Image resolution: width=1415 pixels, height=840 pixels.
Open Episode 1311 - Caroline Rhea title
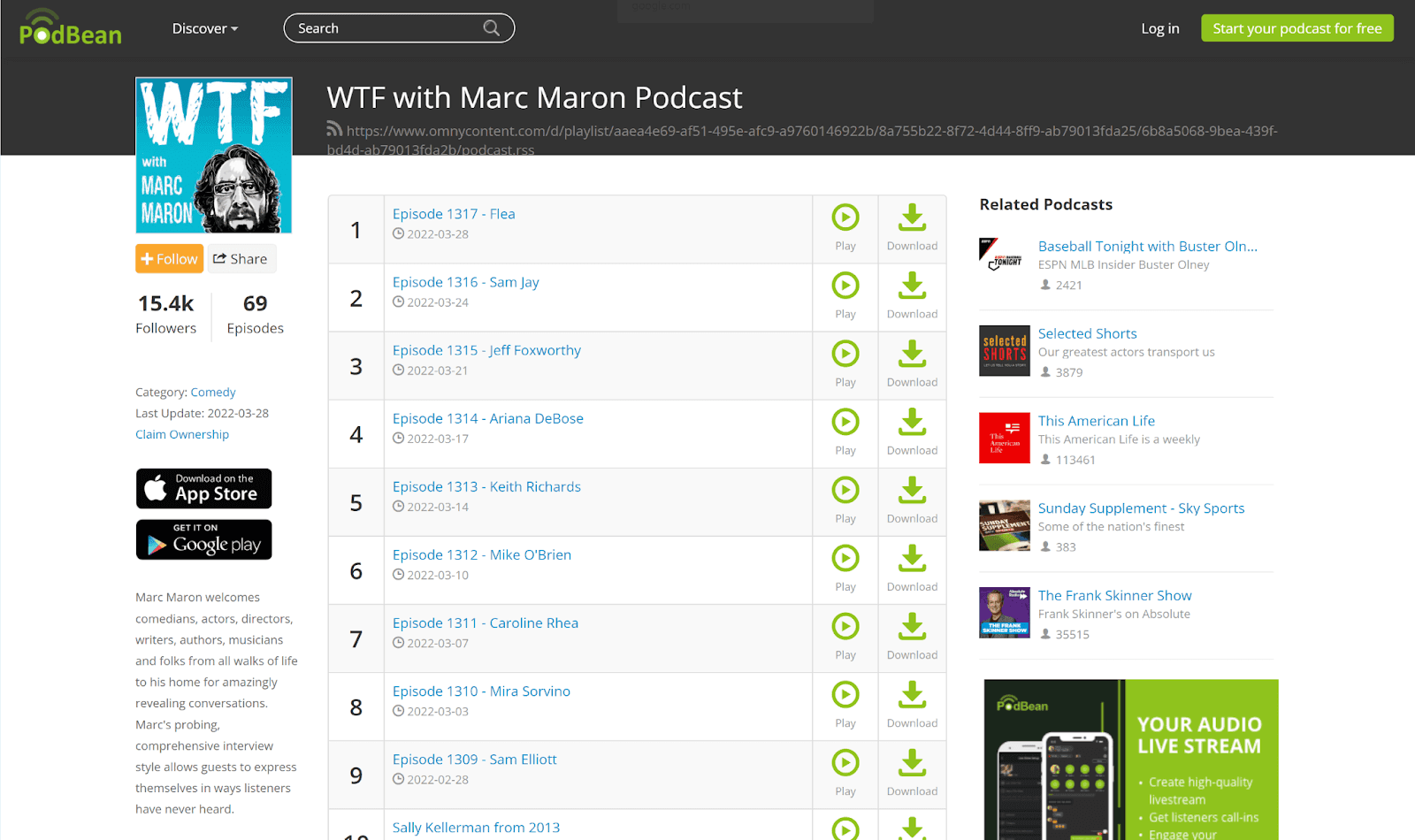486,622
